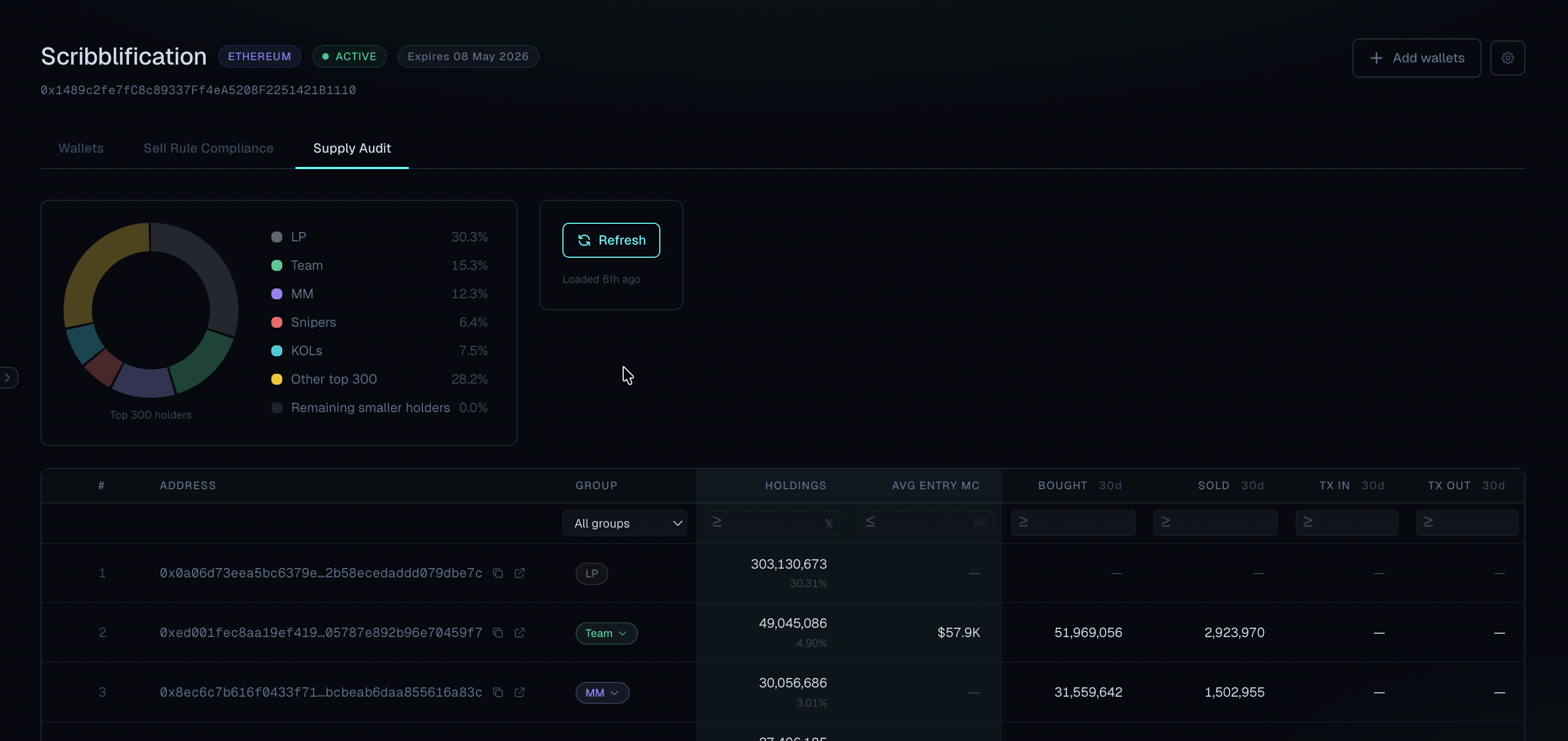
Task: Sort by the TX IN 30d header
Action: [x=1352, y=485]
